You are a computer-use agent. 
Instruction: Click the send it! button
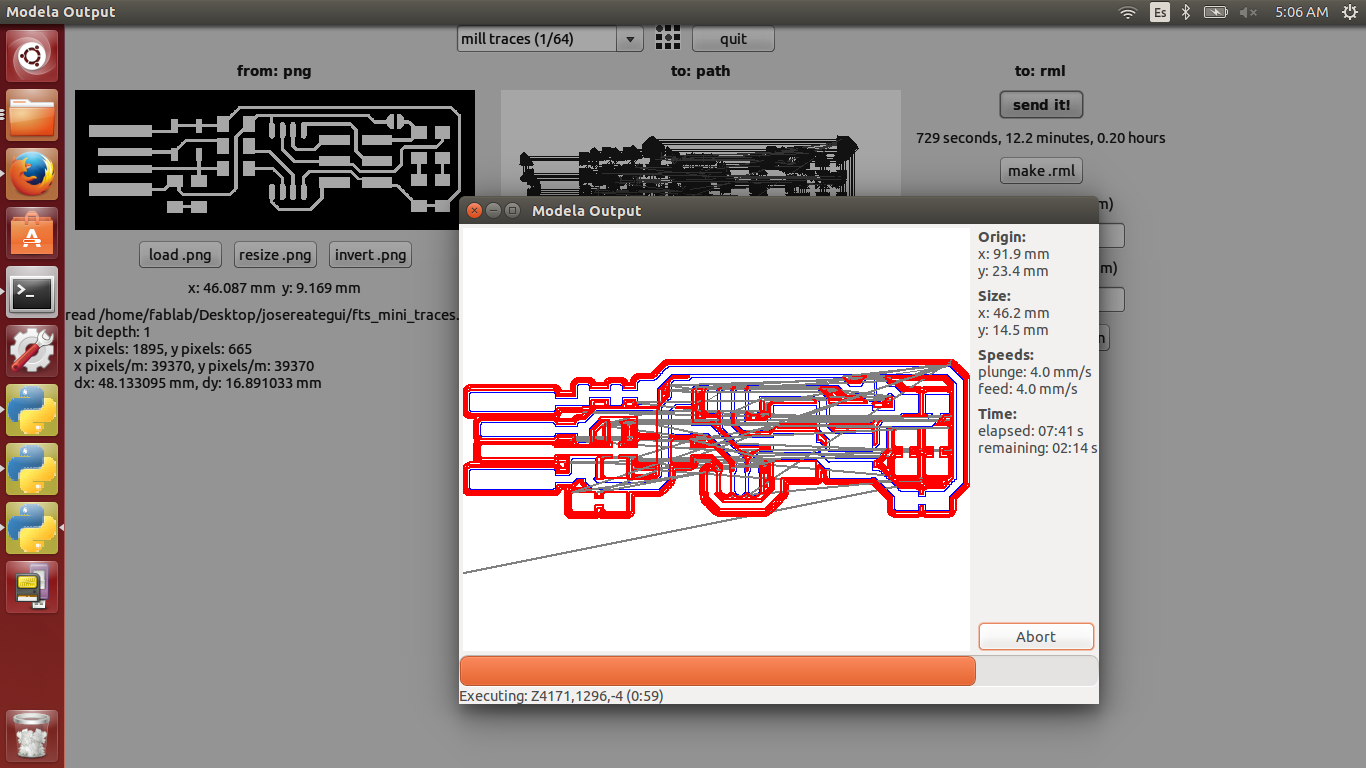coord(1041,105)
